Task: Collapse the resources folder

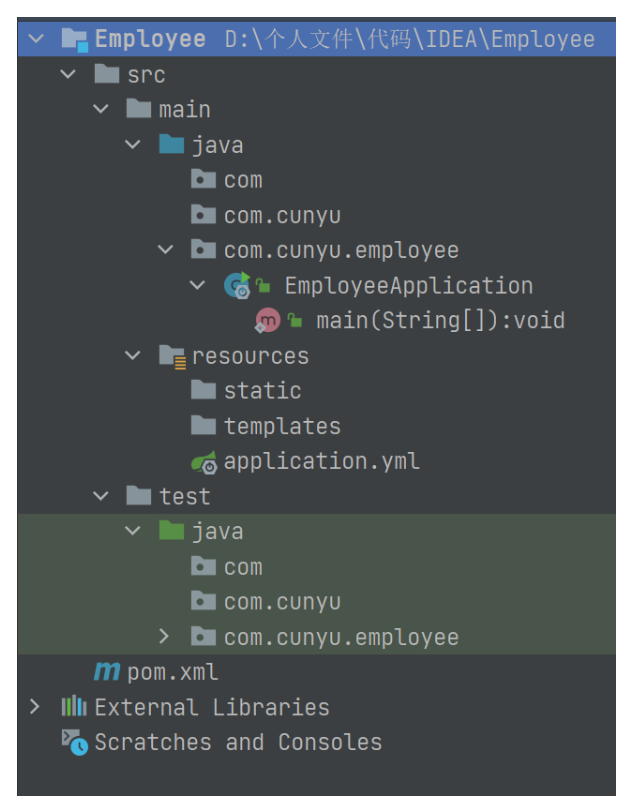Action: [133, 356]
